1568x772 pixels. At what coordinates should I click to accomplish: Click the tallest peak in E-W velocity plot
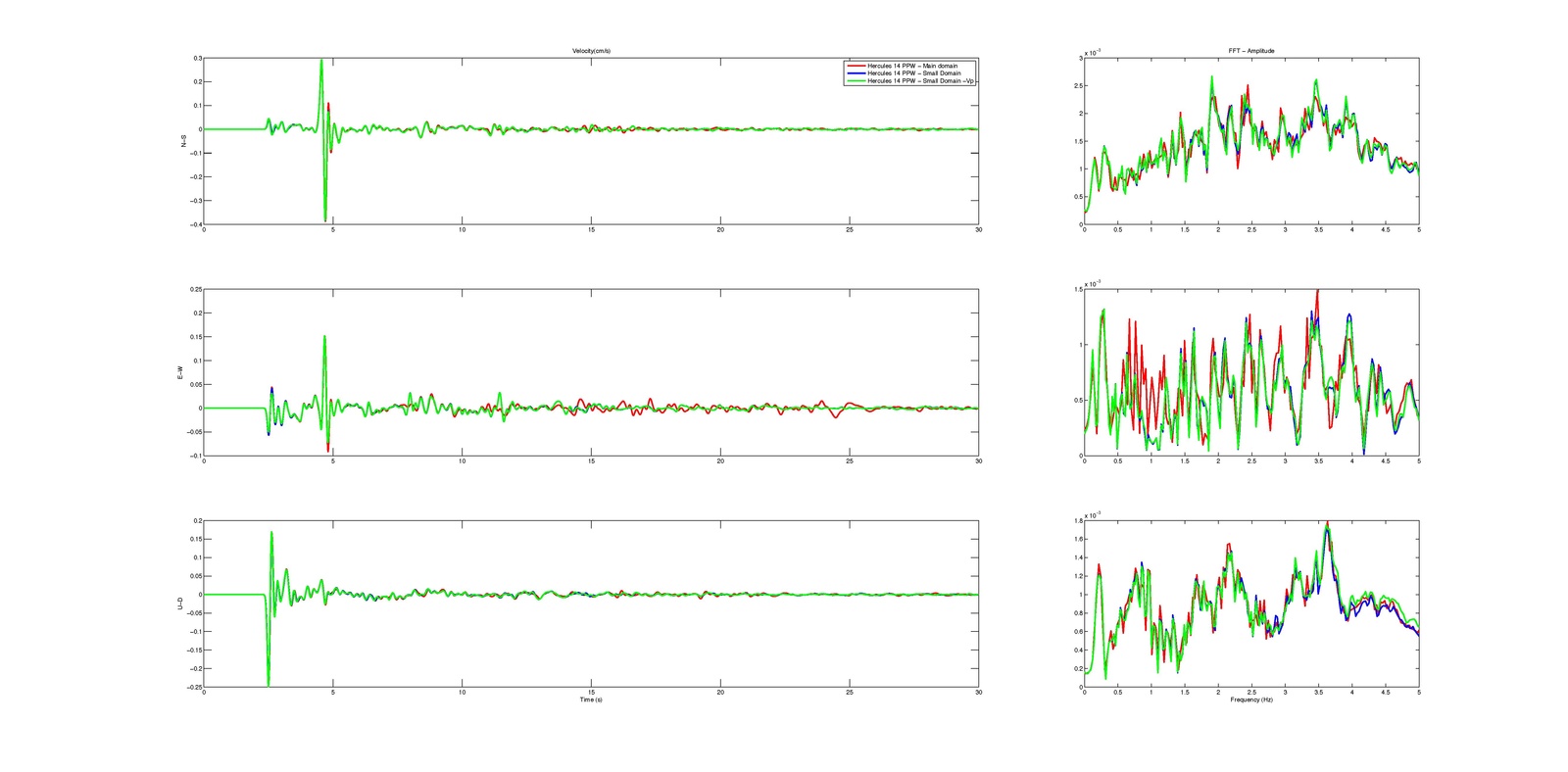pos(324,337)
